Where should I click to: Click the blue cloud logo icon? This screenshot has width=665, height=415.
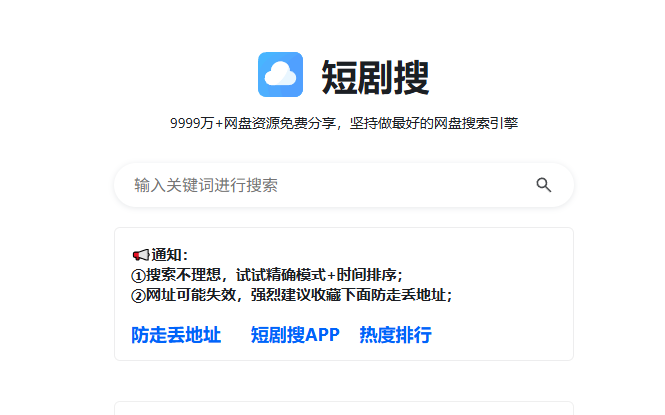point(280,75)
